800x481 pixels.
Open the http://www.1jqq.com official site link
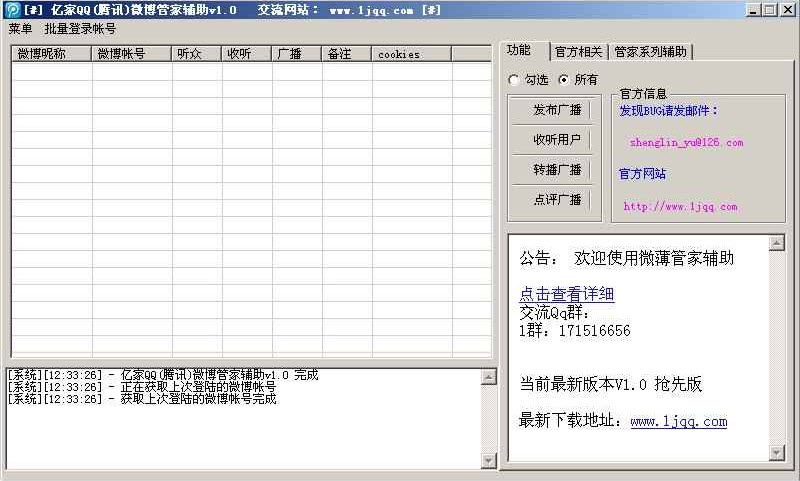point(681,207)
